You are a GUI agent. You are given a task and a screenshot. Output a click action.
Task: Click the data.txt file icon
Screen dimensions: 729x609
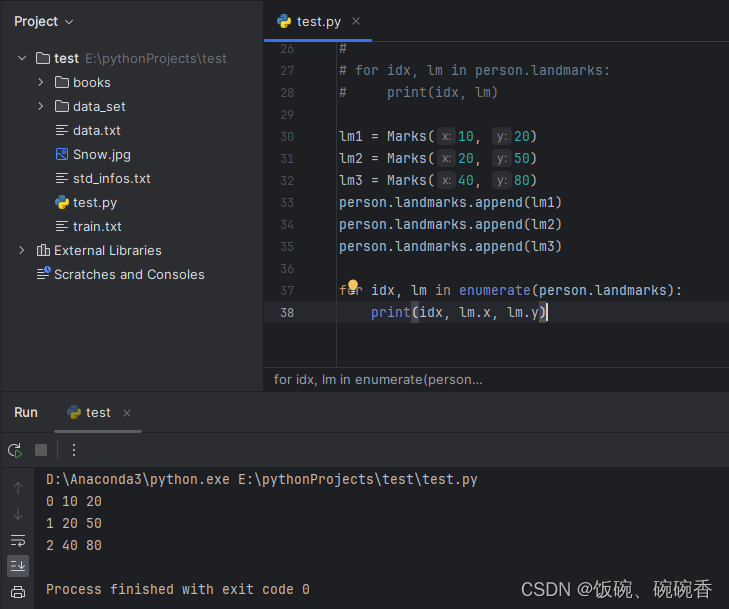click(61, 130)
